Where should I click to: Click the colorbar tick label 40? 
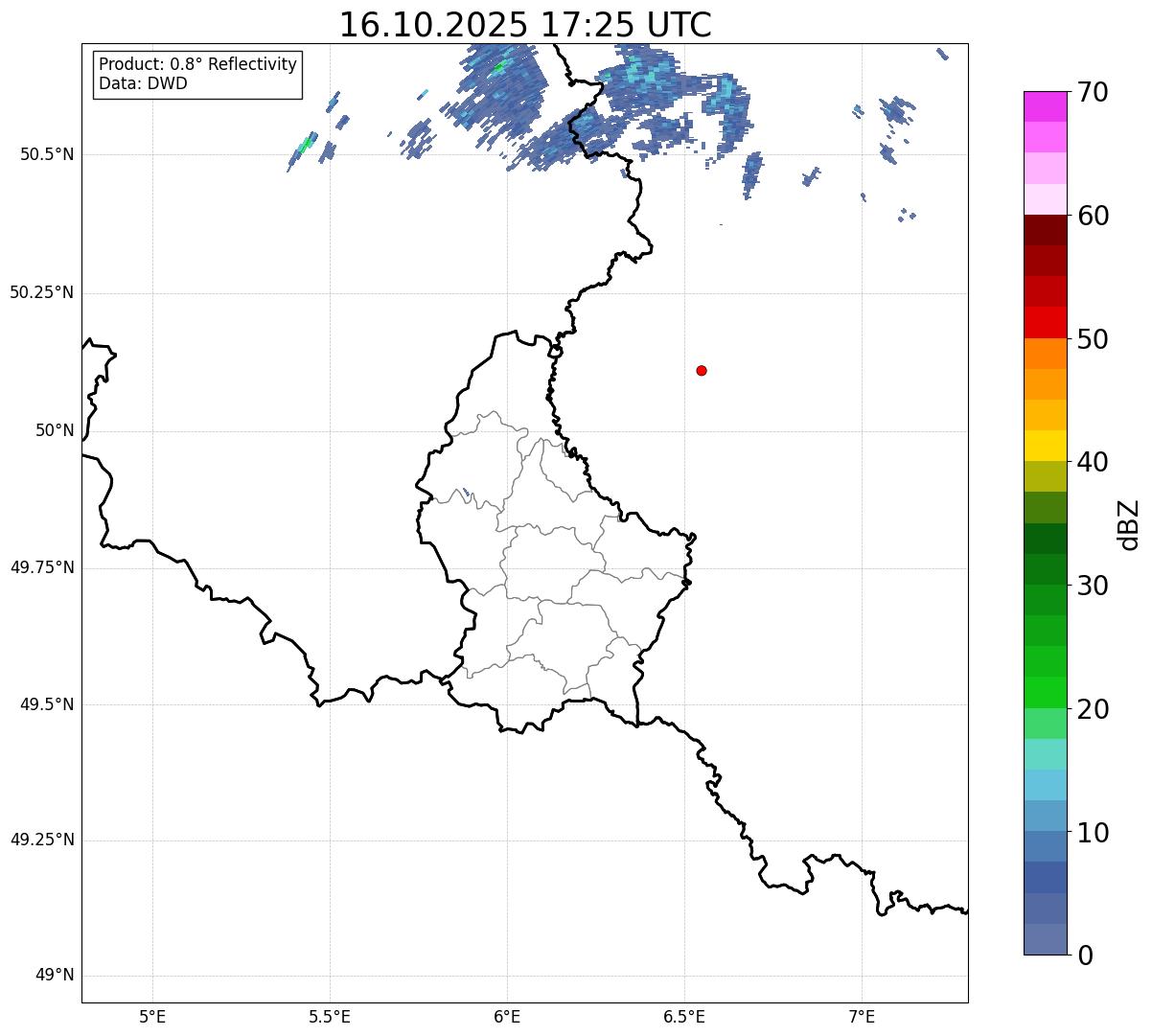click(1093, 462)
